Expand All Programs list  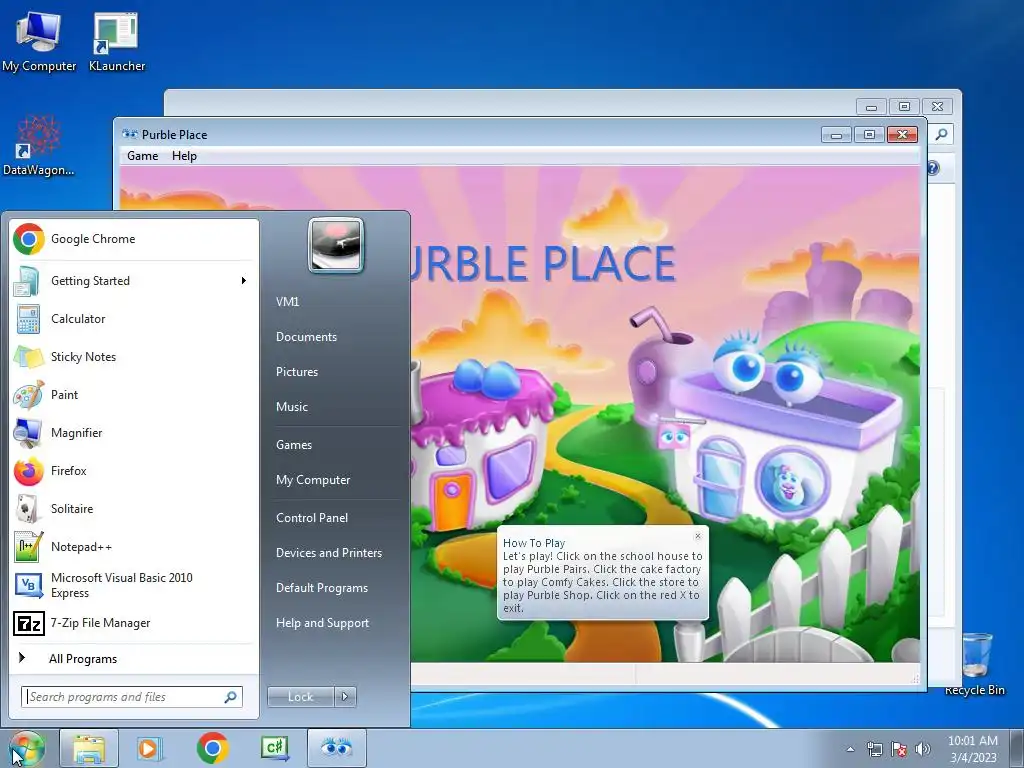(x=134, y=659)
